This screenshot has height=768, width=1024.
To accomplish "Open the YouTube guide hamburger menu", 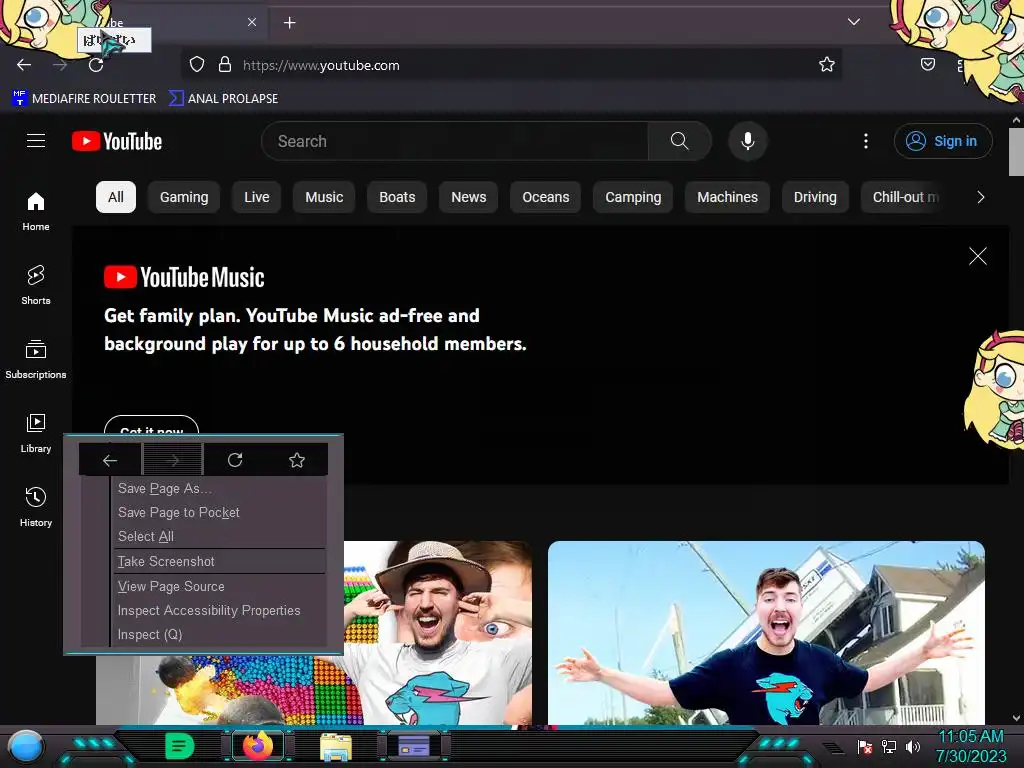I will pyautogui.click(x=36, y=141).
